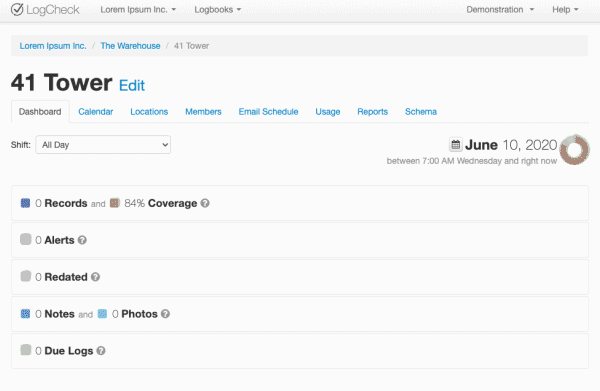Open the Demonstration user menu

point(500,10)
